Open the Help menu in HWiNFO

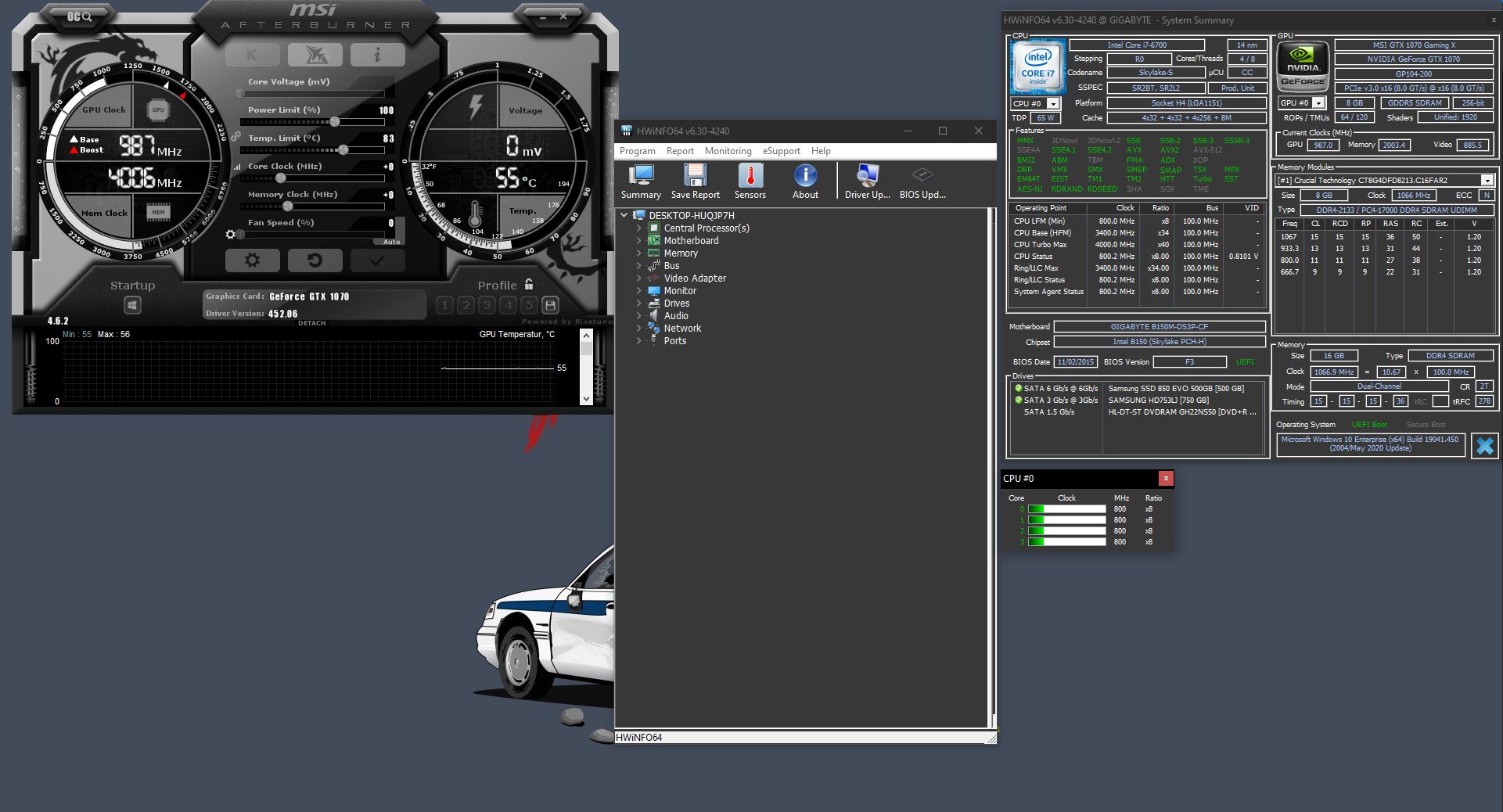(821, 151)
